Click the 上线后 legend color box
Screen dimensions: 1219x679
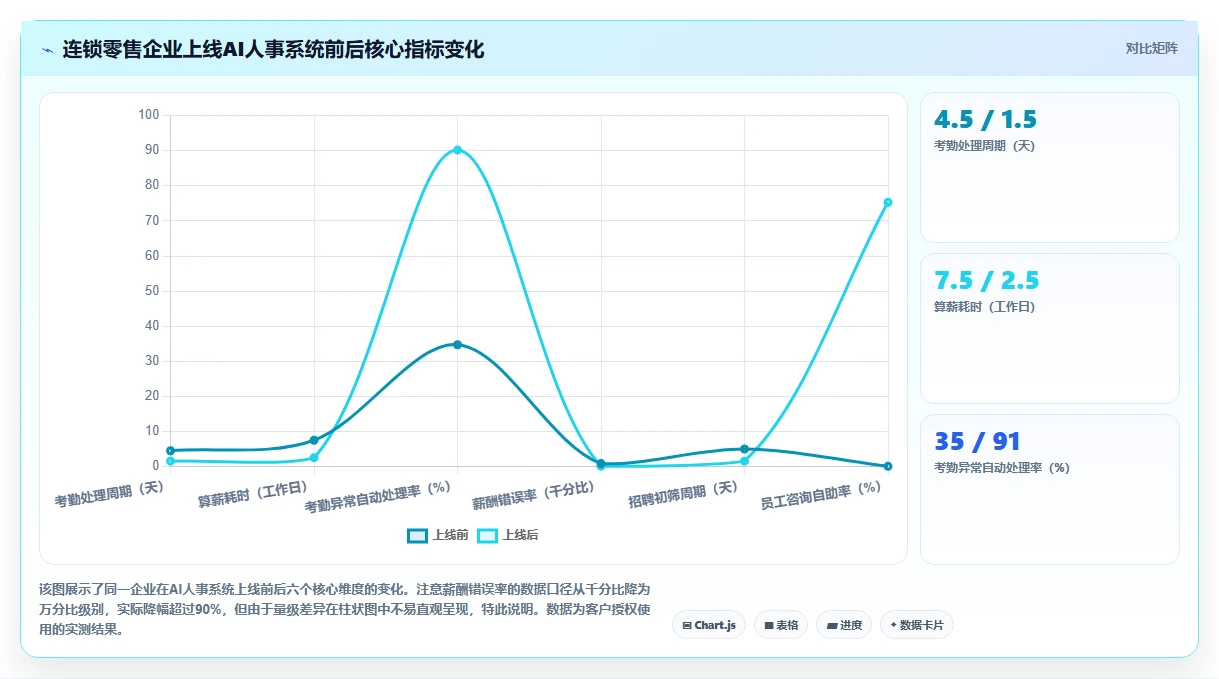pos(487,535)
